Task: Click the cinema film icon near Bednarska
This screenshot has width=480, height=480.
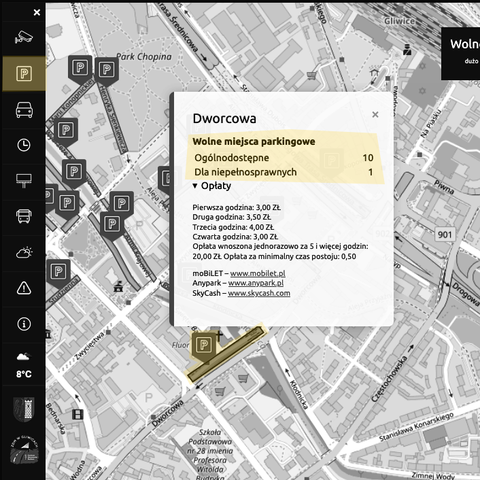Action: 78,414
